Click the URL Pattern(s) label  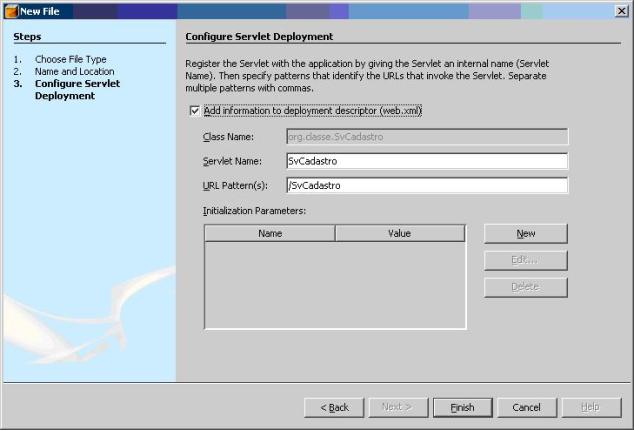235,185
